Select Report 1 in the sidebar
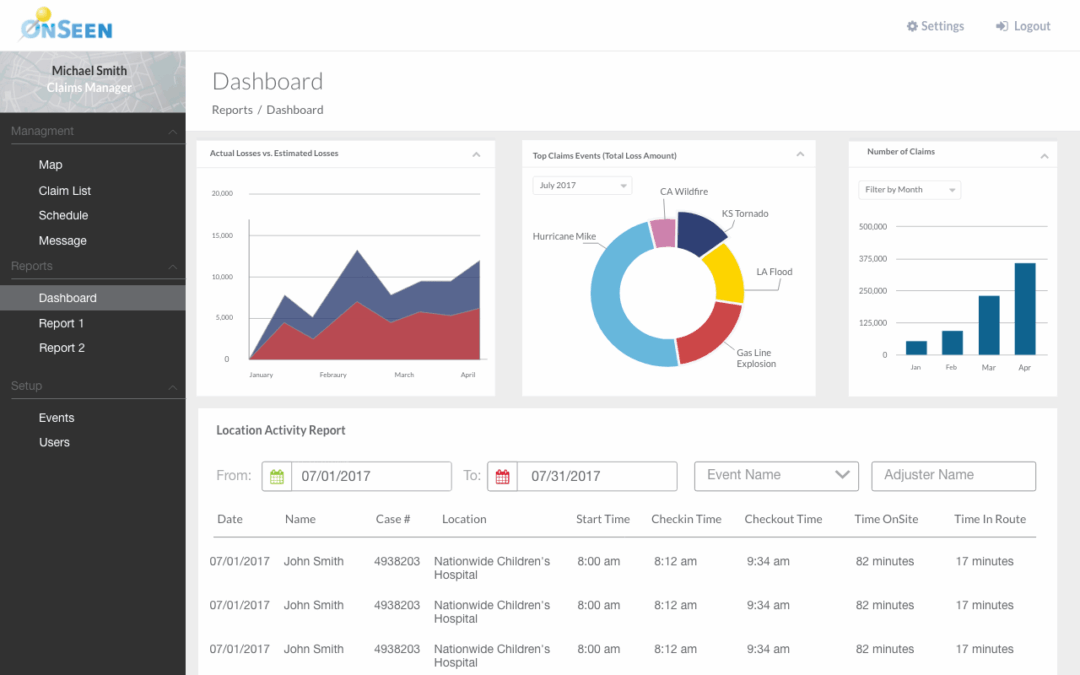 tap(61, 324)
